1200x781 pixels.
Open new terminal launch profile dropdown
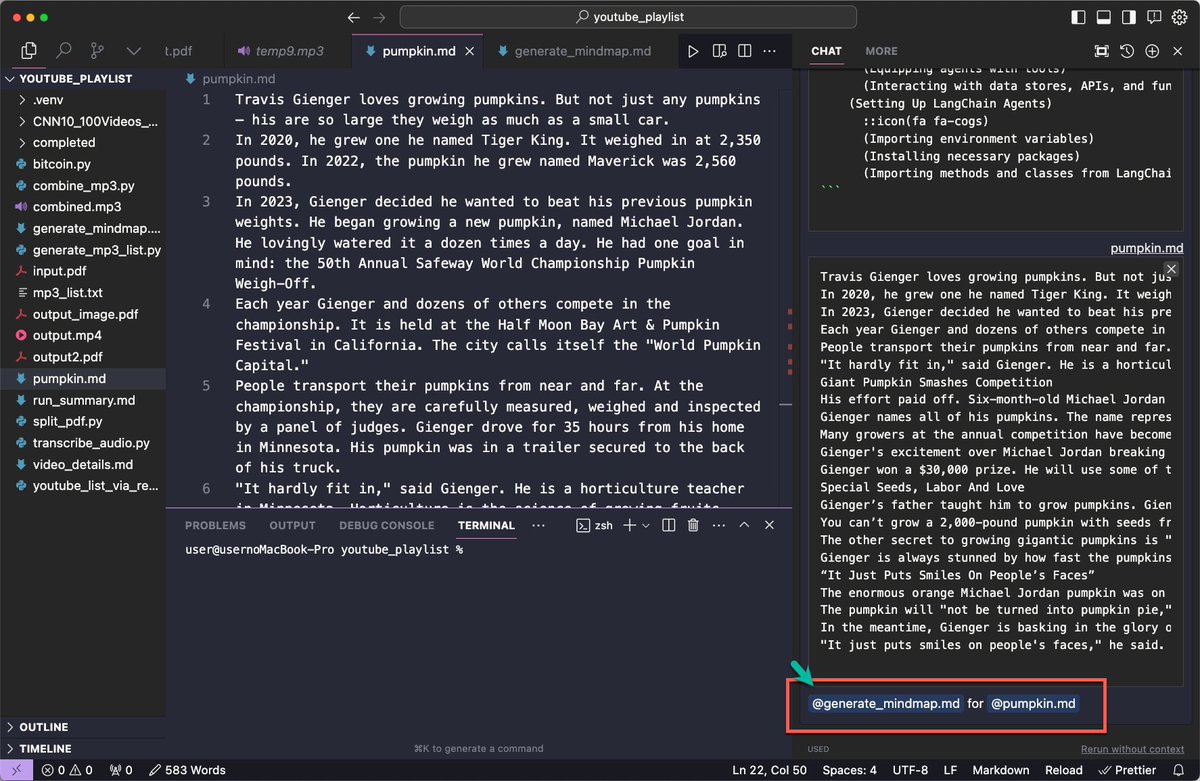pos(646,525)
